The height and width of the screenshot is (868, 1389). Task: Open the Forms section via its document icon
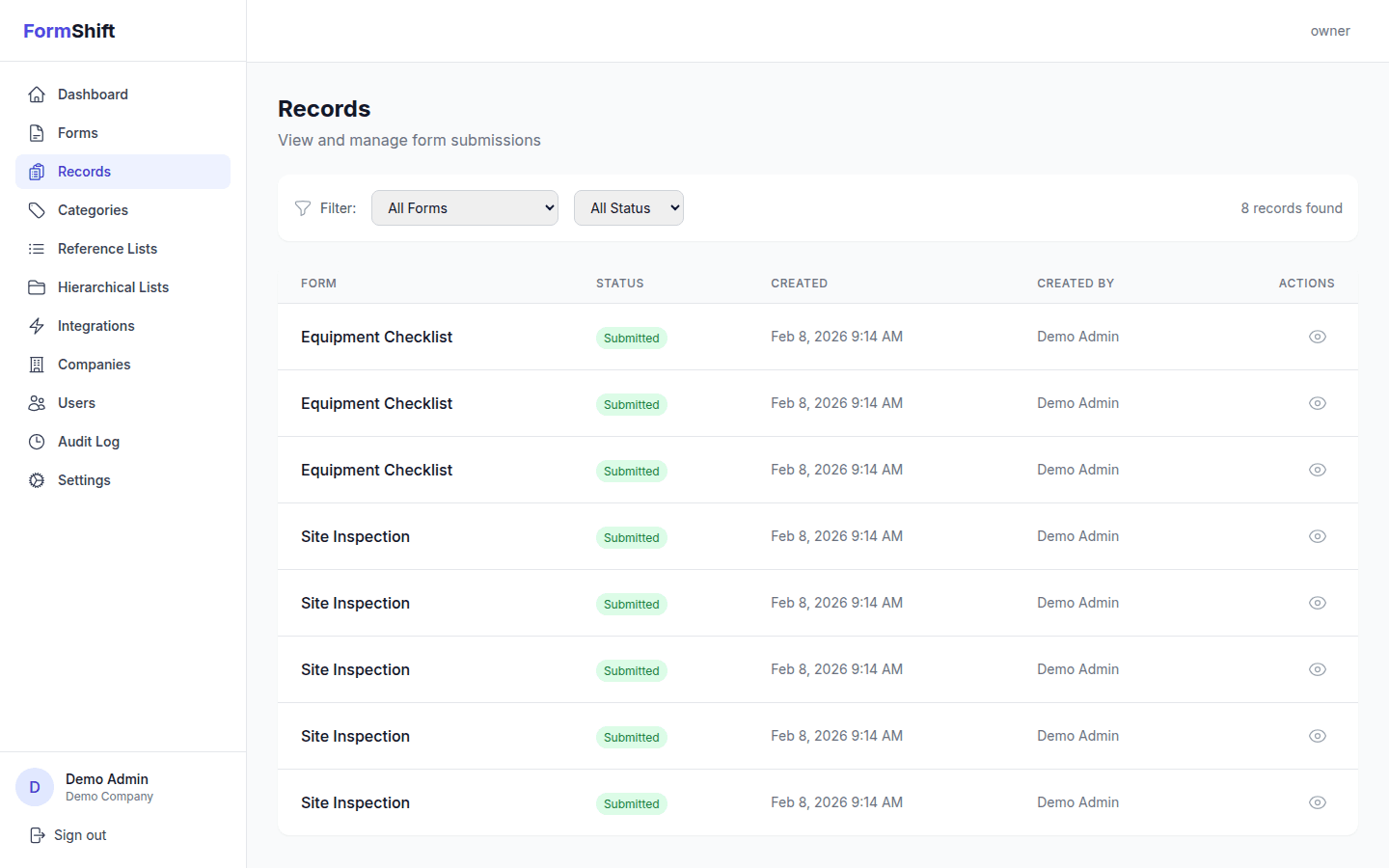coord(36,132)
